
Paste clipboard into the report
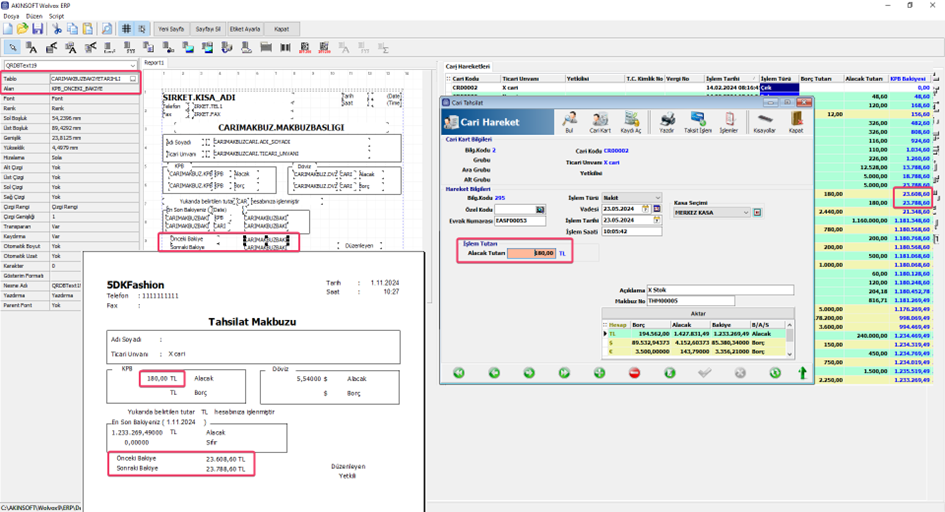pyautogui.click(x=88, y=29)
